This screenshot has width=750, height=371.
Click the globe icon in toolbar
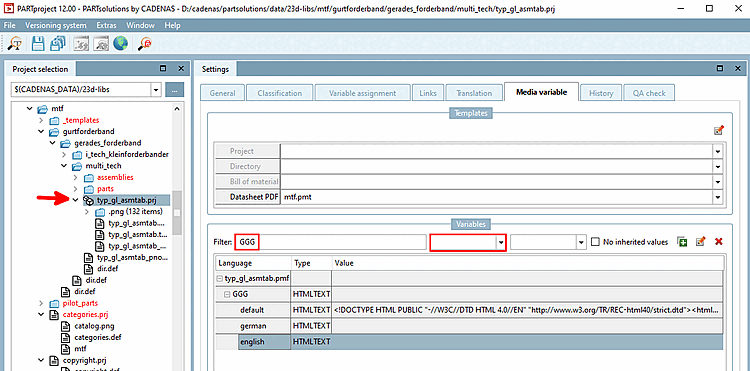coord(121,44)
